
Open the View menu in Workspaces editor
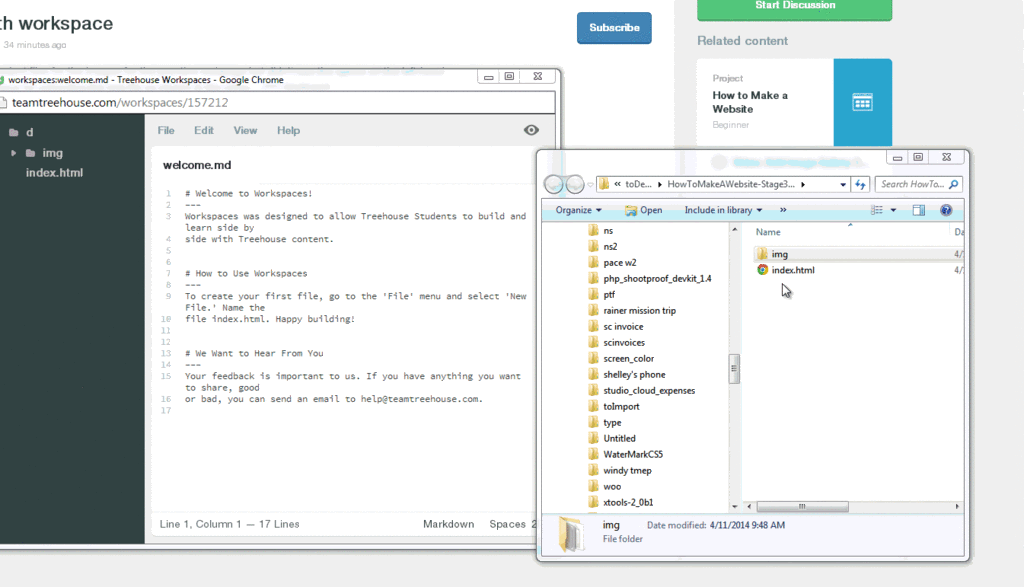pos(245,131)
